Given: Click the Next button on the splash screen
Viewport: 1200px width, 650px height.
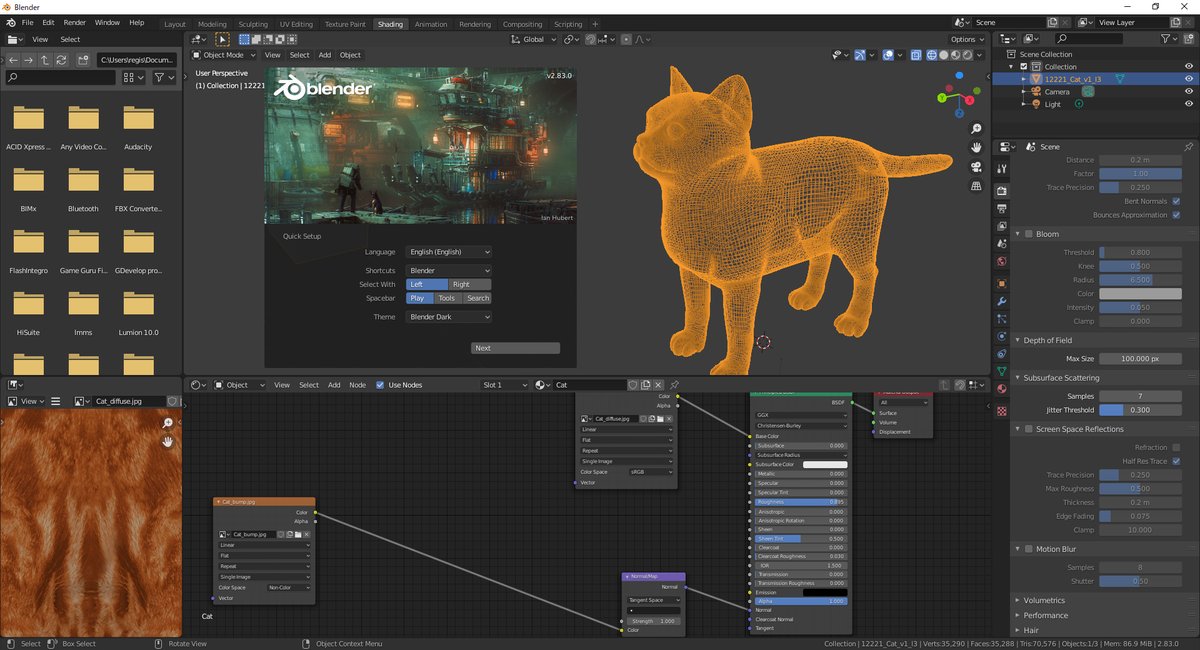Looking at the screenshot, I should point(515,347).
